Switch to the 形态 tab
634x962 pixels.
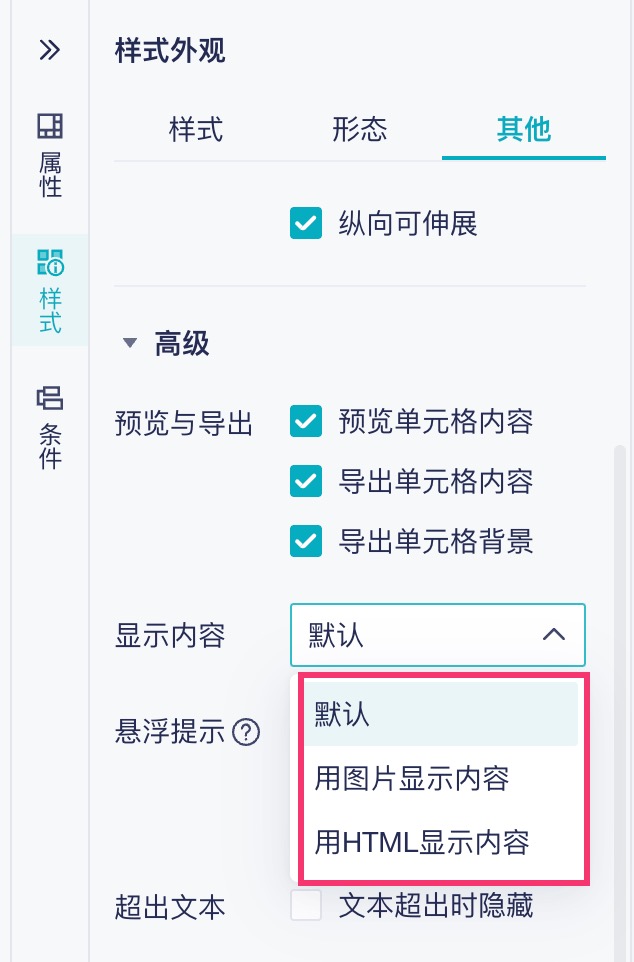tap(360, 130)
